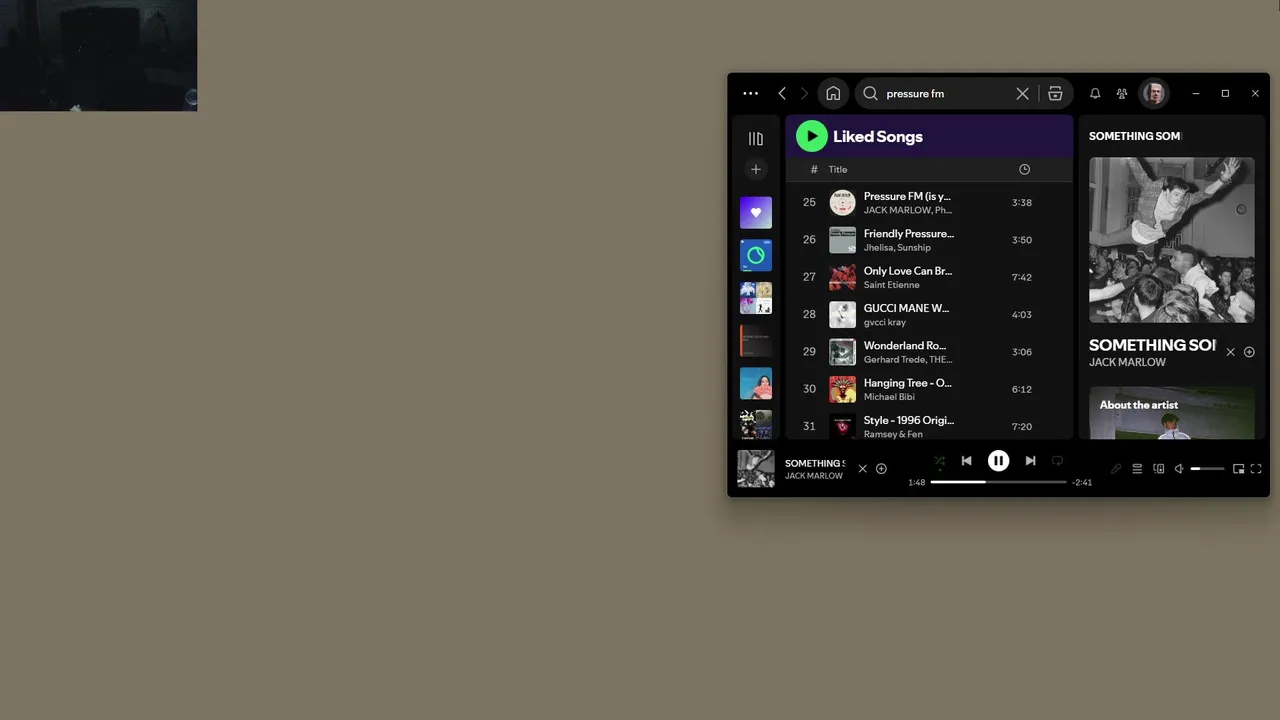Toggle the -2:41 remaining time display
The image size is (1280, 720).
1082,482
